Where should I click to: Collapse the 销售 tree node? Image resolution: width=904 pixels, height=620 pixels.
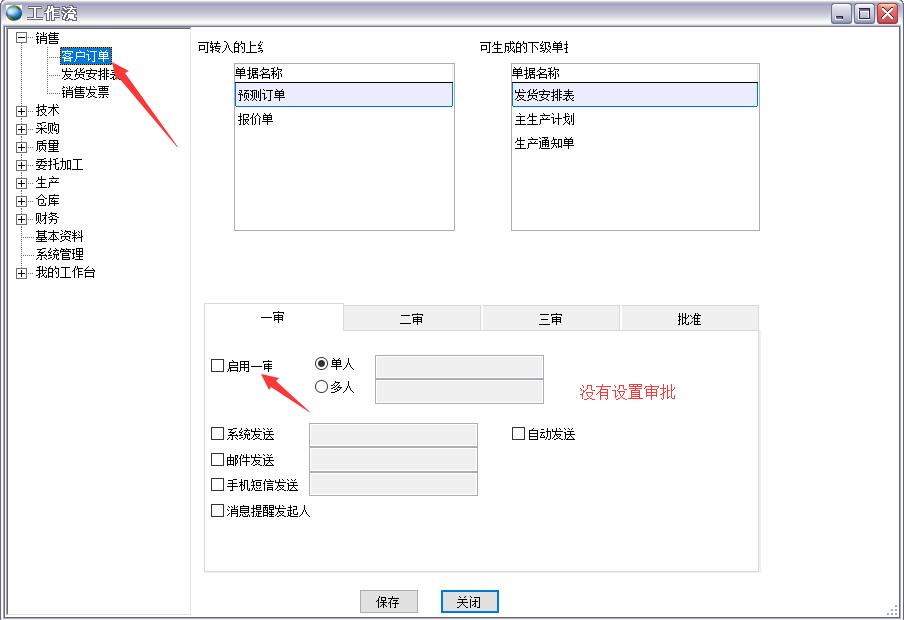[21, 38]
